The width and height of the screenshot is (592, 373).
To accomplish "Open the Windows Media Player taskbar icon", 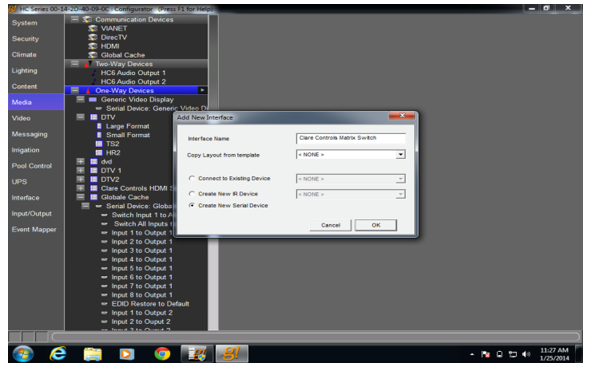I will [x=127, y=354].
